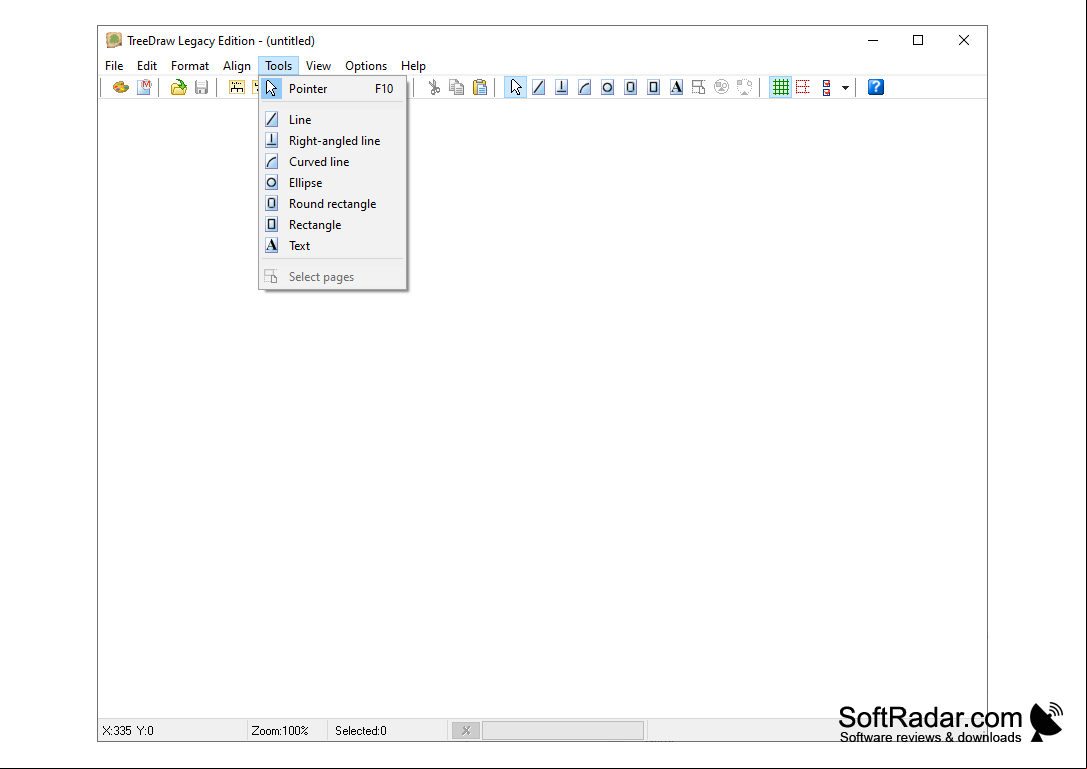Screen dimensions: 1087x769
Task: Click the Select pages toolbar icon
Action: pyautogui.click(x=699, y=87)
